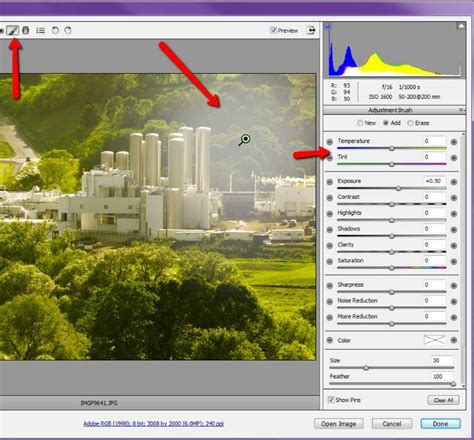This screenshot has width=474, height=440.
Task: Toggle the Preview checkbox
Action: [x=273, y=30]
